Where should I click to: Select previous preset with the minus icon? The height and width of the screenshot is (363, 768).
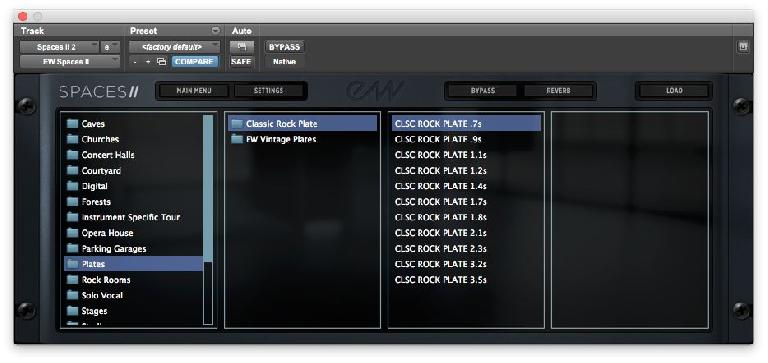[135, 62]
